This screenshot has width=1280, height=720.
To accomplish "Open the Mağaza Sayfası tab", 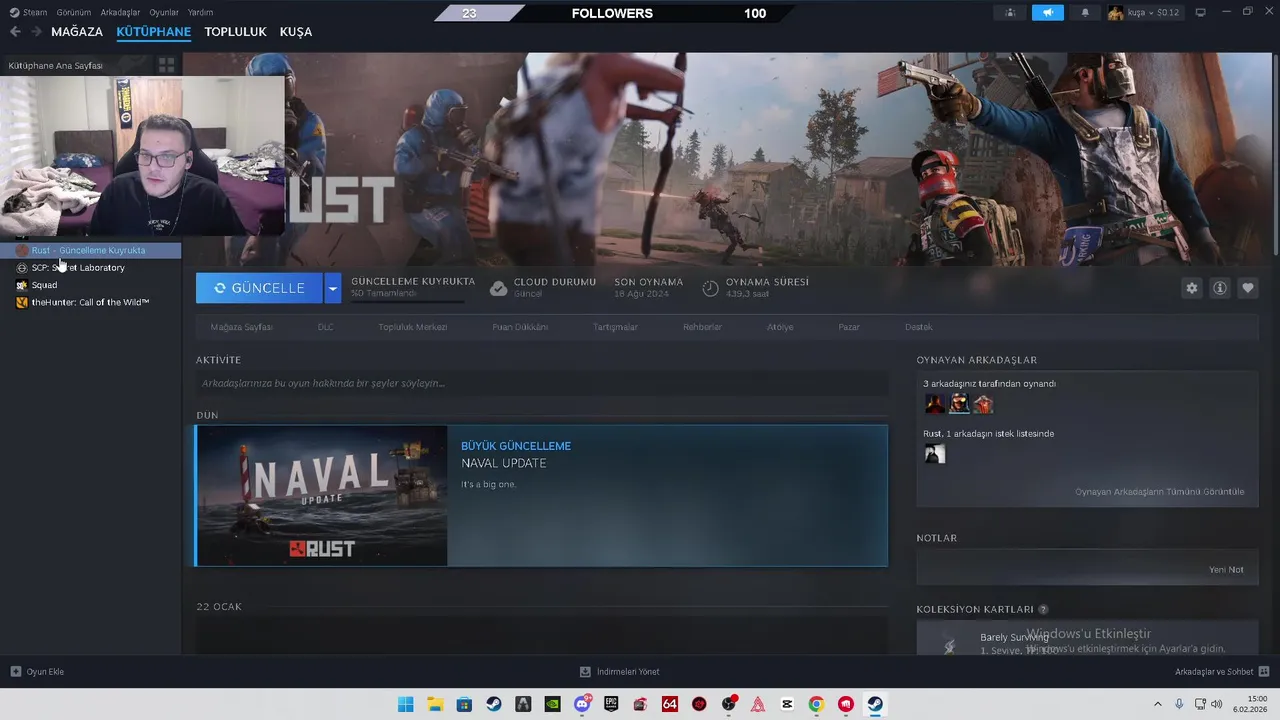I will (241, 327).
